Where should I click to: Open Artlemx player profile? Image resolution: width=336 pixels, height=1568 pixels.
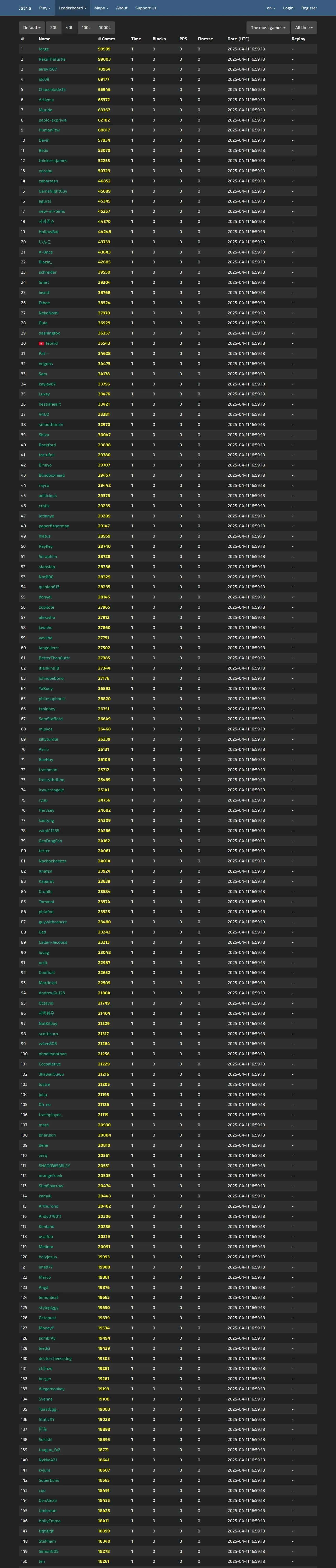click(46, 100)
